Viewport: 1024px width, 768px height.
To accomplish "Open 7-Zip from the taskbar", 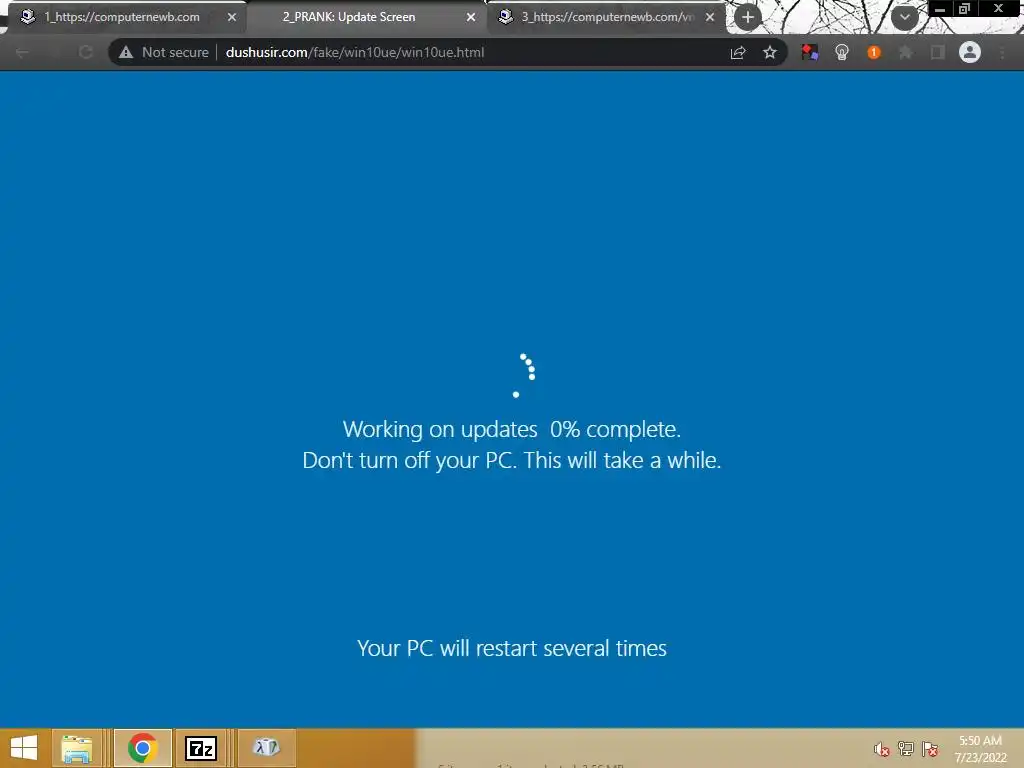I will click(x=201, y=748).
